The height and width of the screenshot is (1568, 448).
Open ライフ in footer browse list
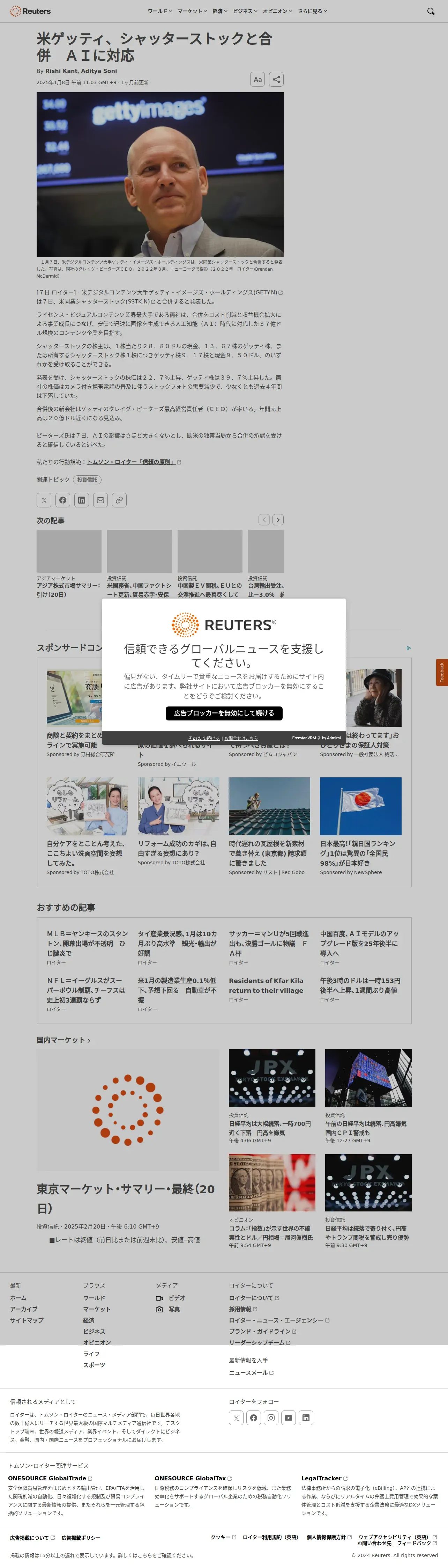(x=92, y=1354)
